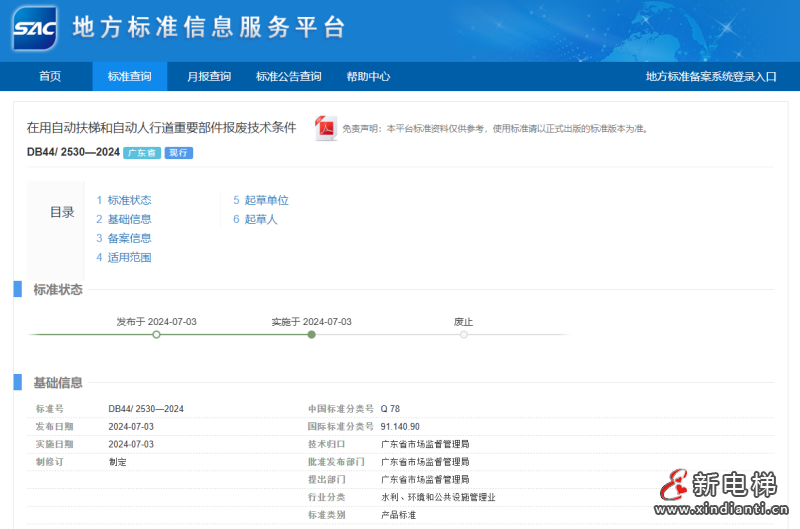Jump to 标准状态 section in contents
Screen dimensions: 800x529
pyautogui.click(x=129, y=200)
